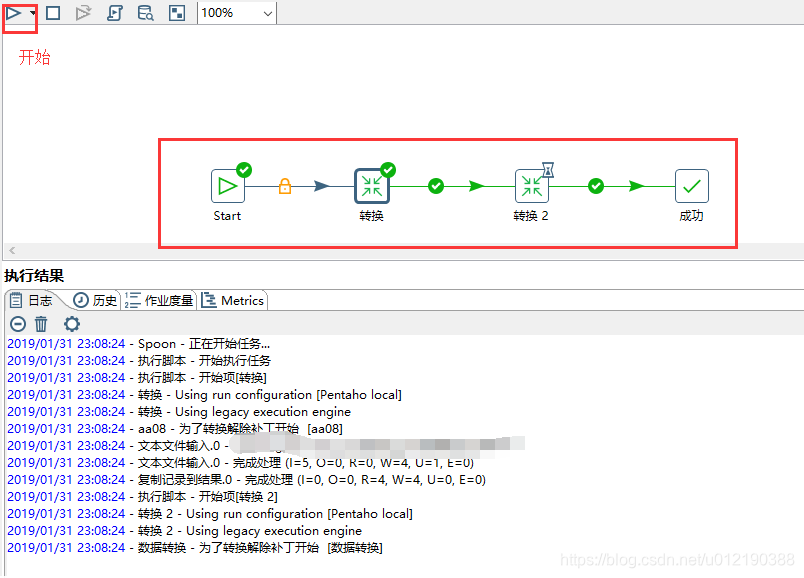Click the '成功' entry label

click(x=691, y=216)
